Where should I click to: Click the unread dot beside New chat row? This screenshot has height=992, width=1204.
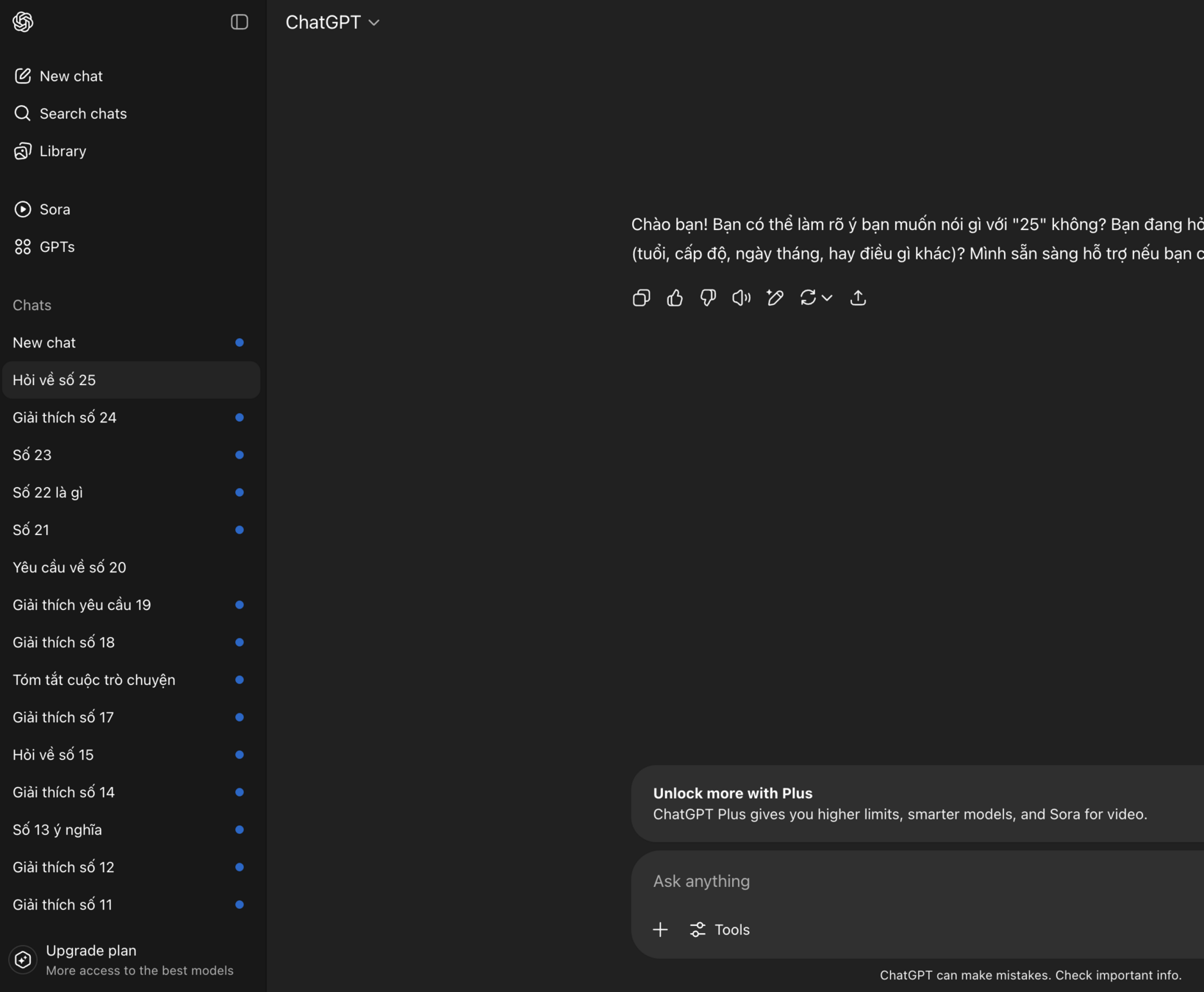coord(240,342)
